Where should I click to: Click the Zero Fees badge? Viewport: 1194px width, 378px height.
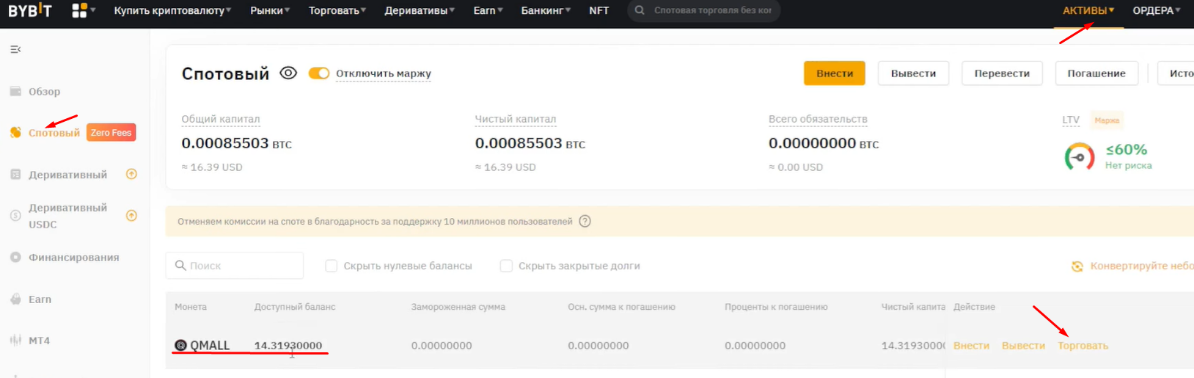tap(111, 133)
